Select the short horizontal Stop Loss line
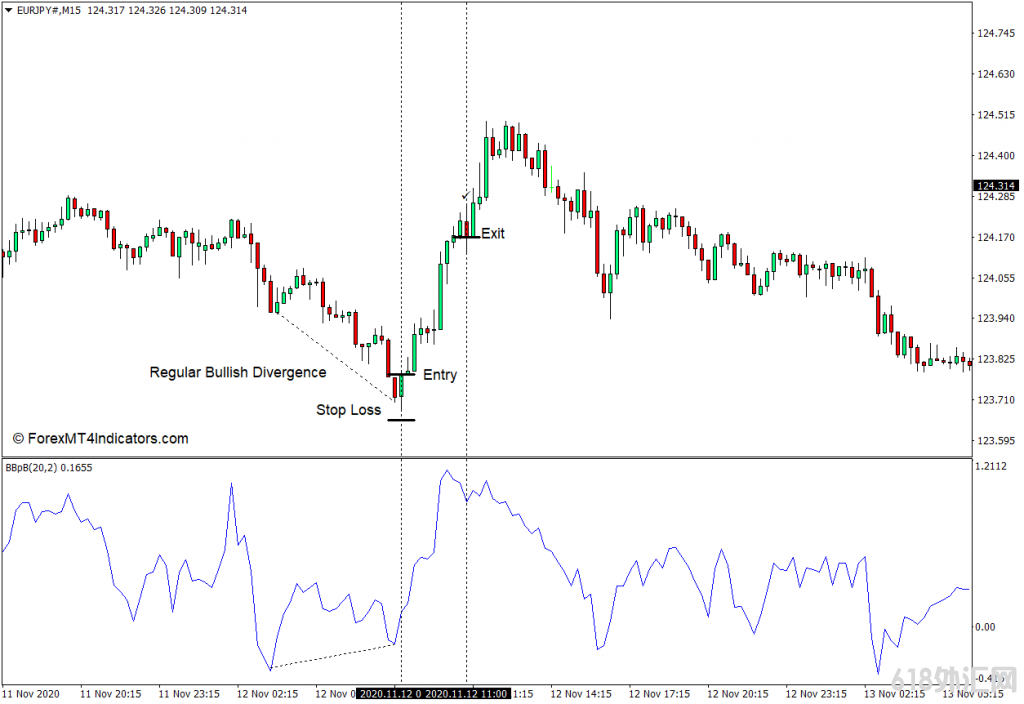Viewport: 1024px width, 704px height. (x=401, y=420)
